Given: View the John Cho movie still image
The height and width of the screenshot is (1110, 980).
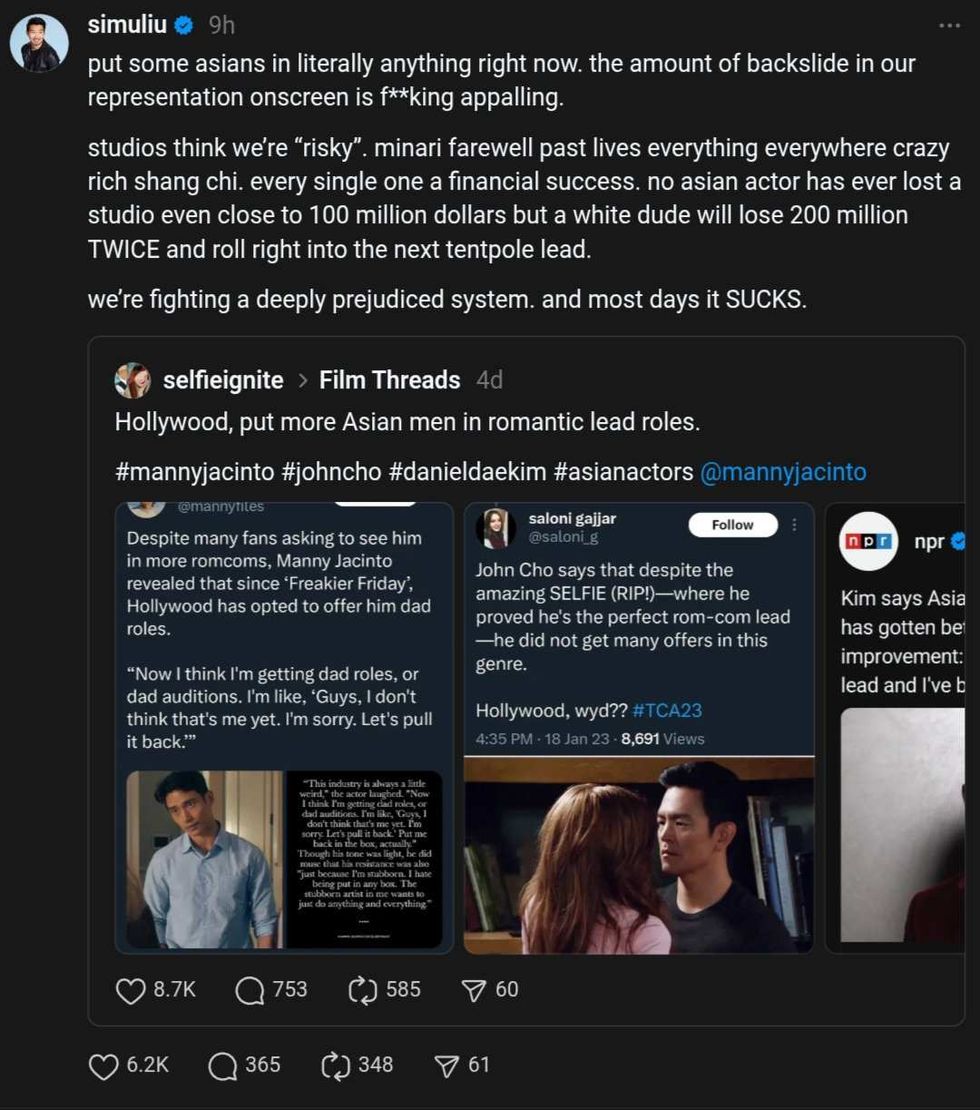Looking at the screenshot, I should coord(640,860).
